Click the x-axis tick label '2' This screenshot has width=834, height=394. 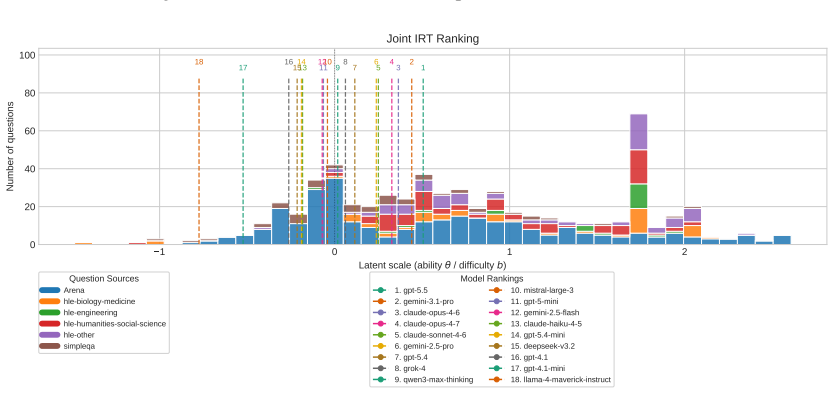(x=685, y=252)
